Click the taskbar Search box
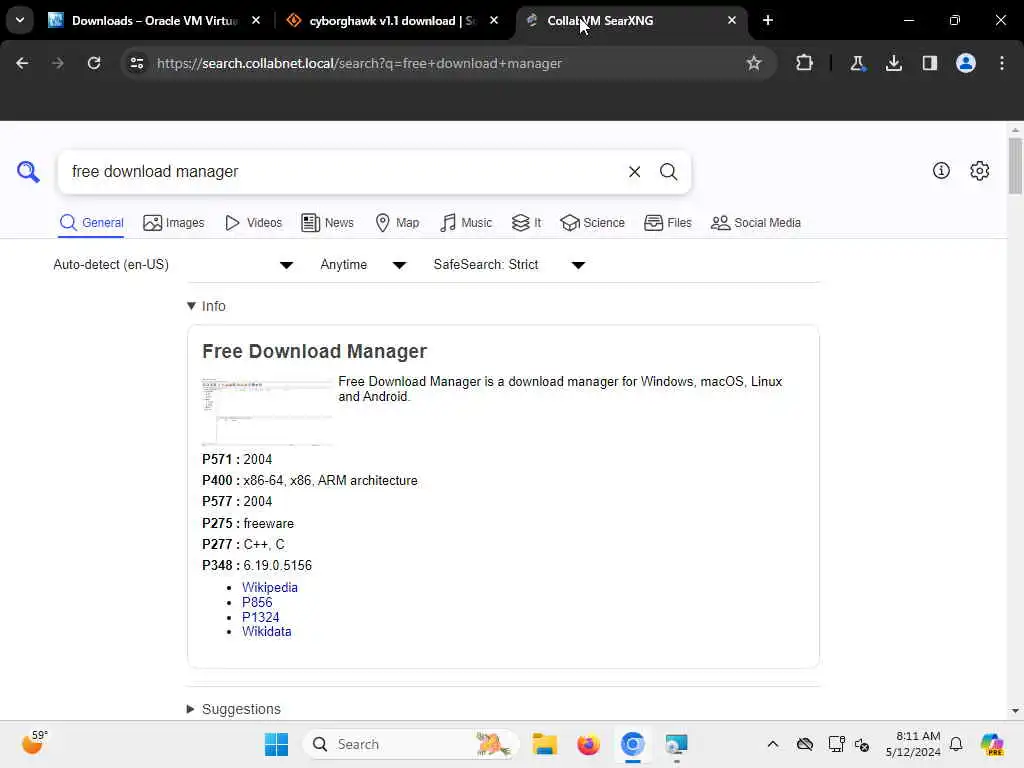The height and width of the screenshot is (768, 1024). tap(410, 744)
